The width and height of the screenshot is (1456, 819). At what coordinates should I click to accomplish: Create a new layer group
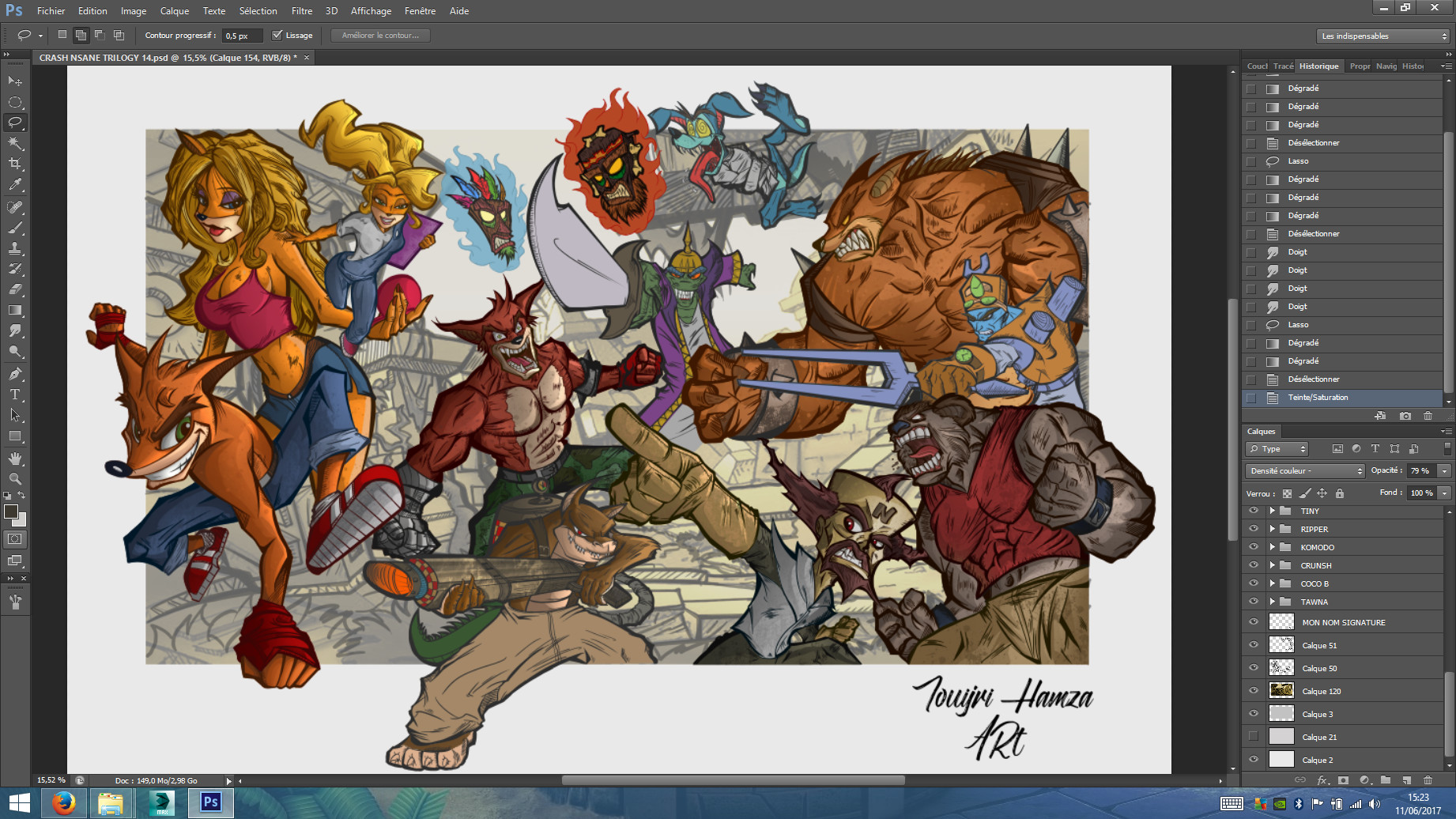1386,780
